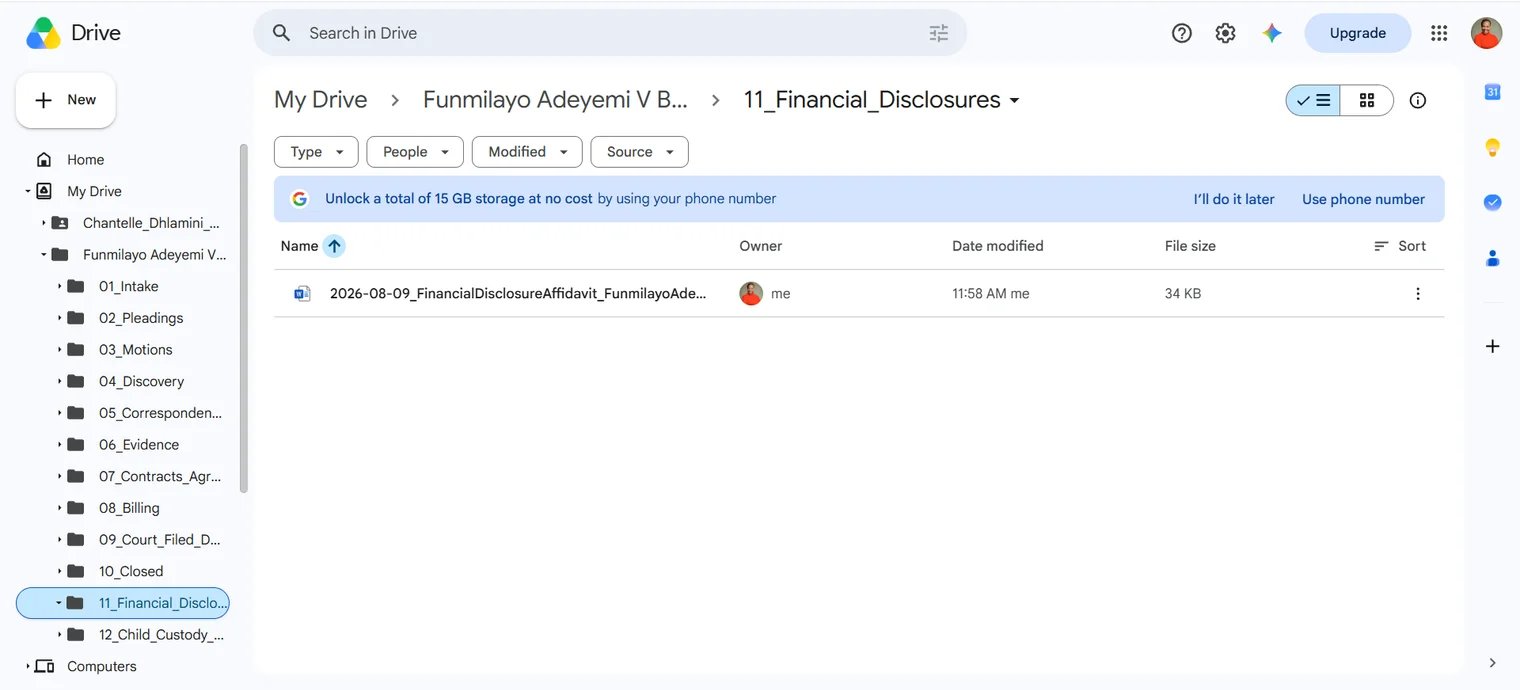This screenshot has height=690, width=1520.
Task: Launch the Gemini sparkle icon
Action: 1272,33
